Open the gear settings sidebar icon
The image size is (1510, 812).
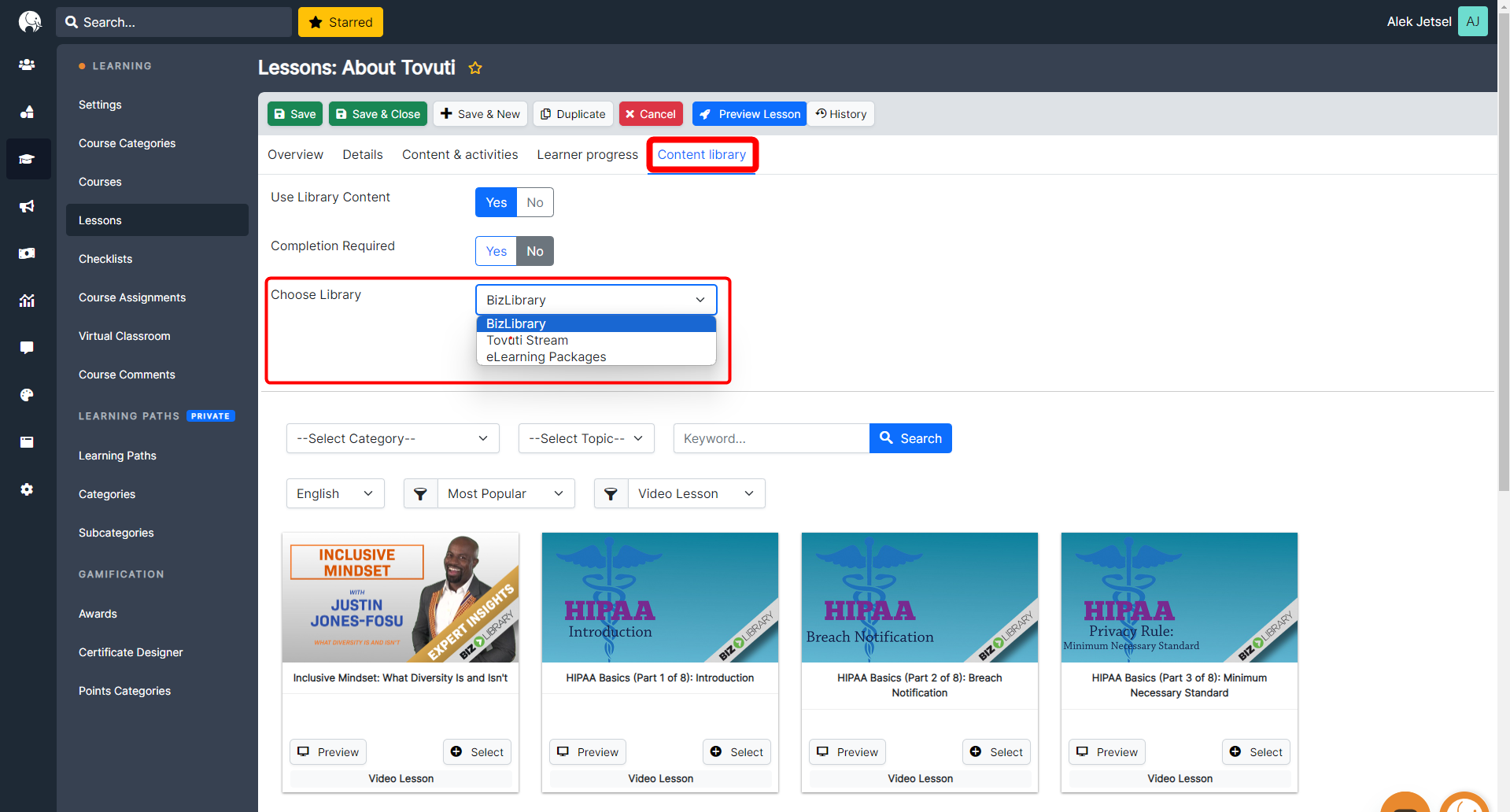tap(27, 489)
